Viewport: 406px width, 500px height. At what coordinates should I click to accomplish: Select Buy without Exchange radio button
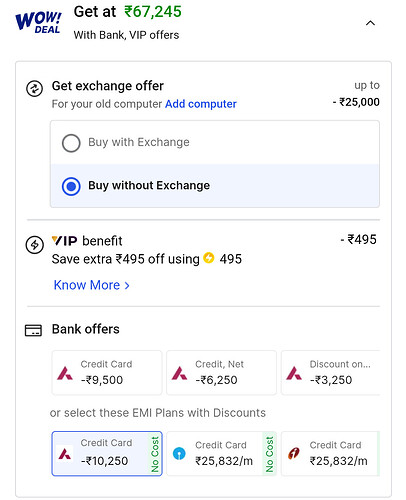(x=71, y=186)
